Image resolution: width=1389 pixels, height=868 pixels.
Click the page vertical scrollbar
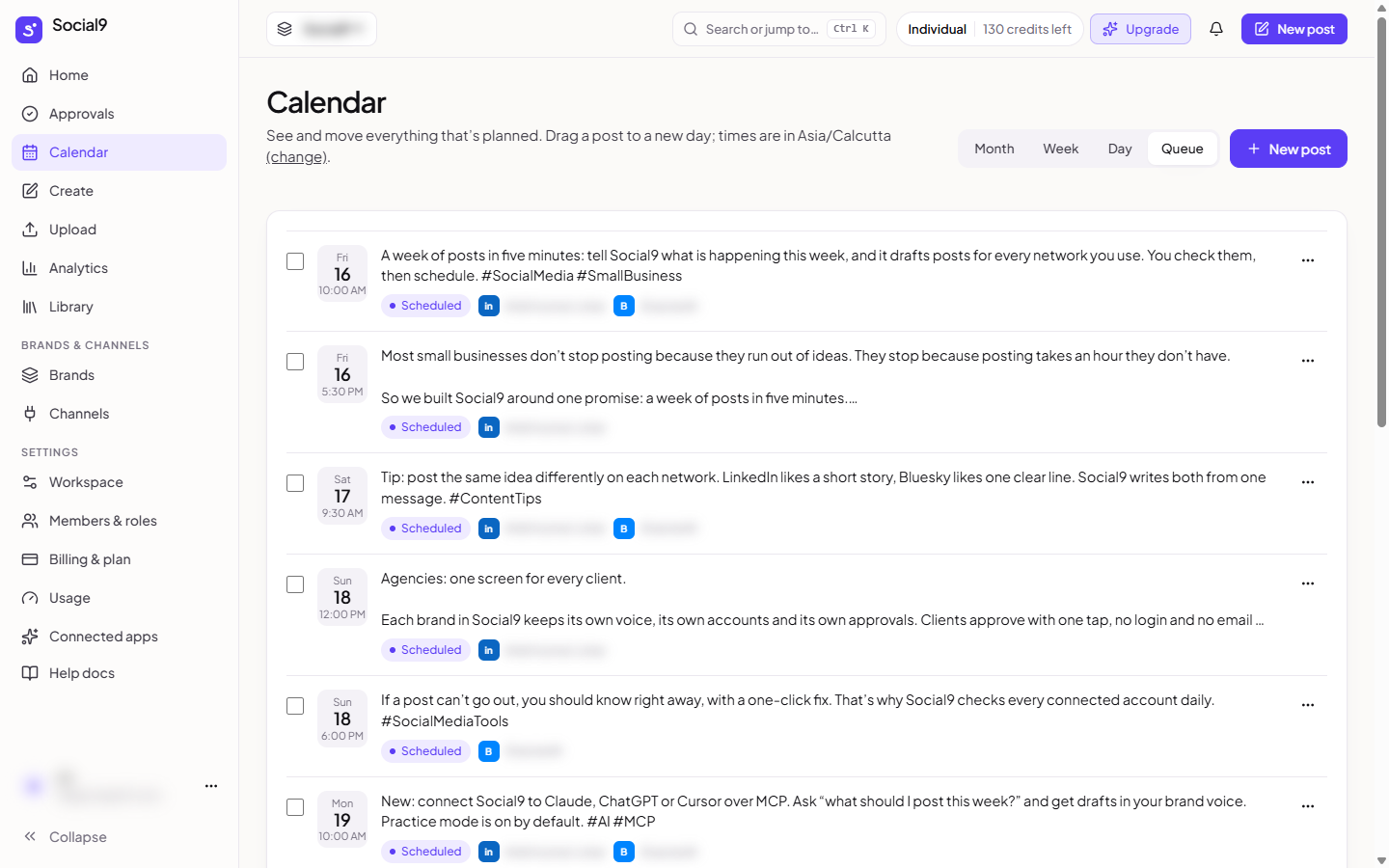pyautogui.click(x=1381, y=222)
